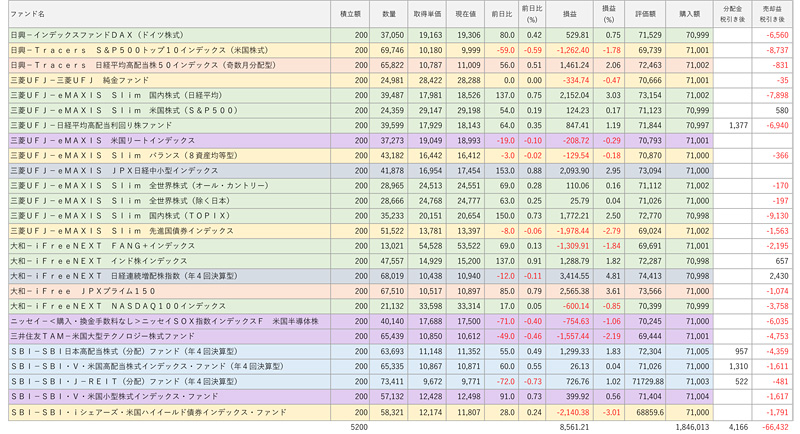Click the 積立額 column header
The height and width of the screenshot is (434, 800).
click(350, 14)
